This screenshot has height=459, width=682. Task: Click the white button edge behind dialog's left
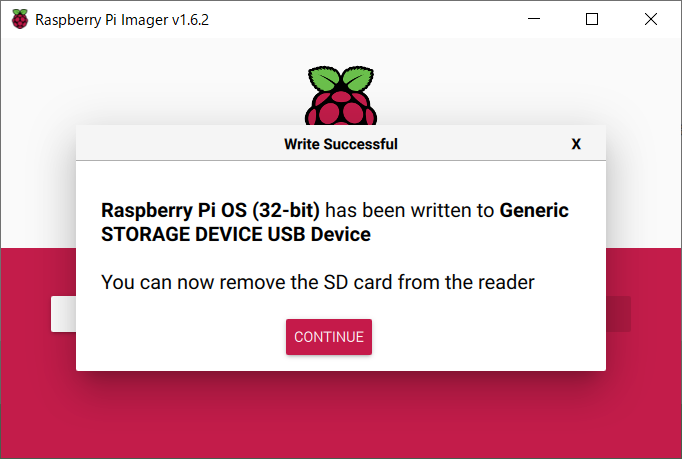(64, 314)
